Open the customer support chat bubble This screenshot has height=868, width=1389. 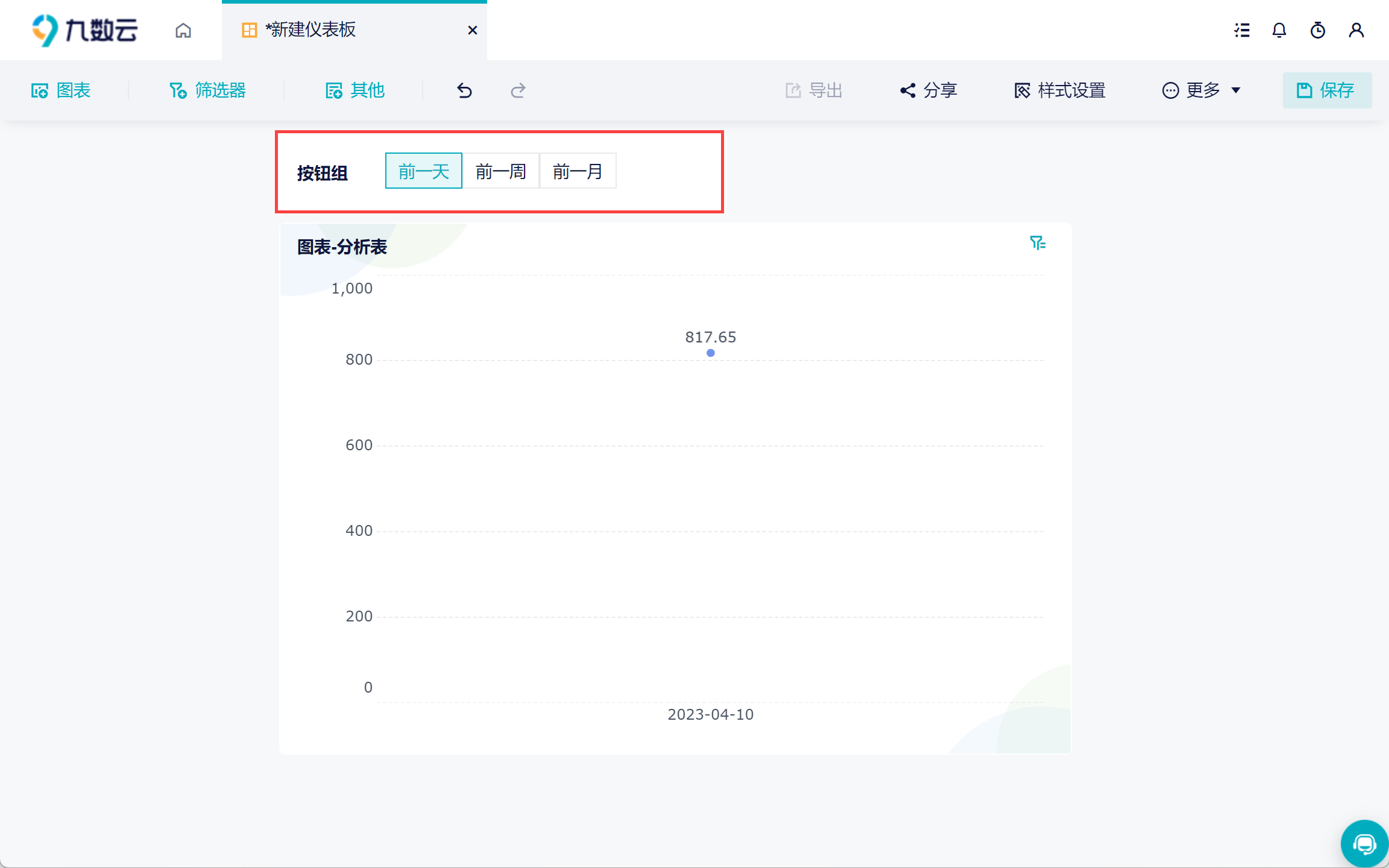tap(1364, 844)
